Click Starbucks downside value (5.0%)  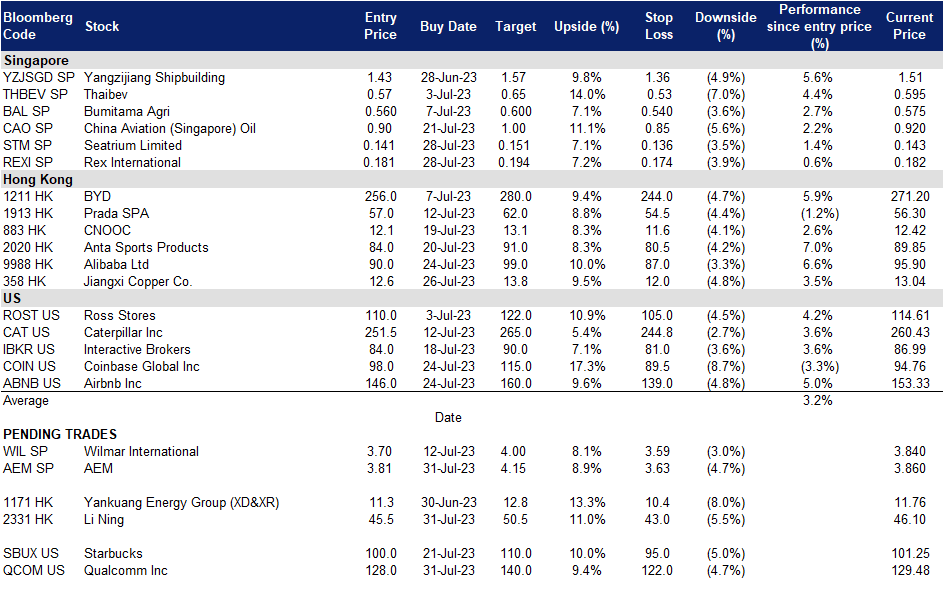click(726, 553)
